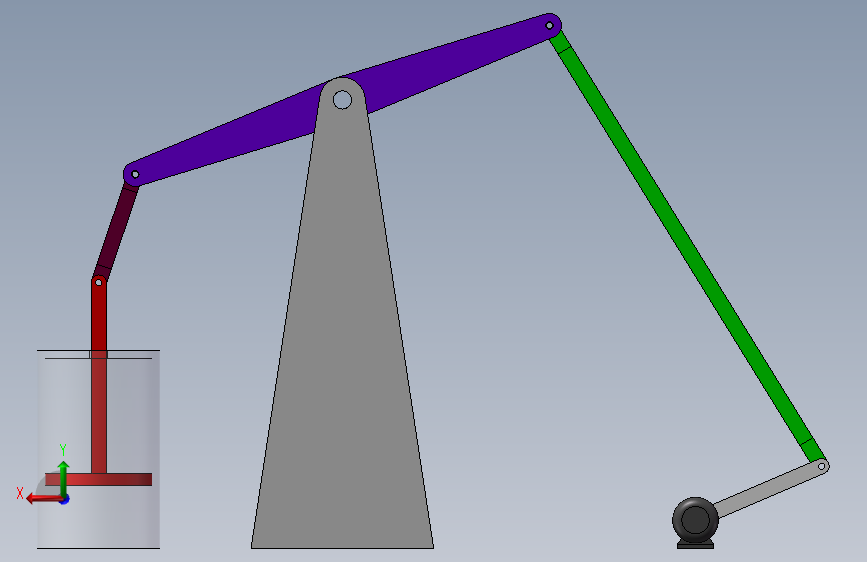Viewport: 867px width, 562px height.
Task: Select the green connecting rod
Action: (687, 246)
